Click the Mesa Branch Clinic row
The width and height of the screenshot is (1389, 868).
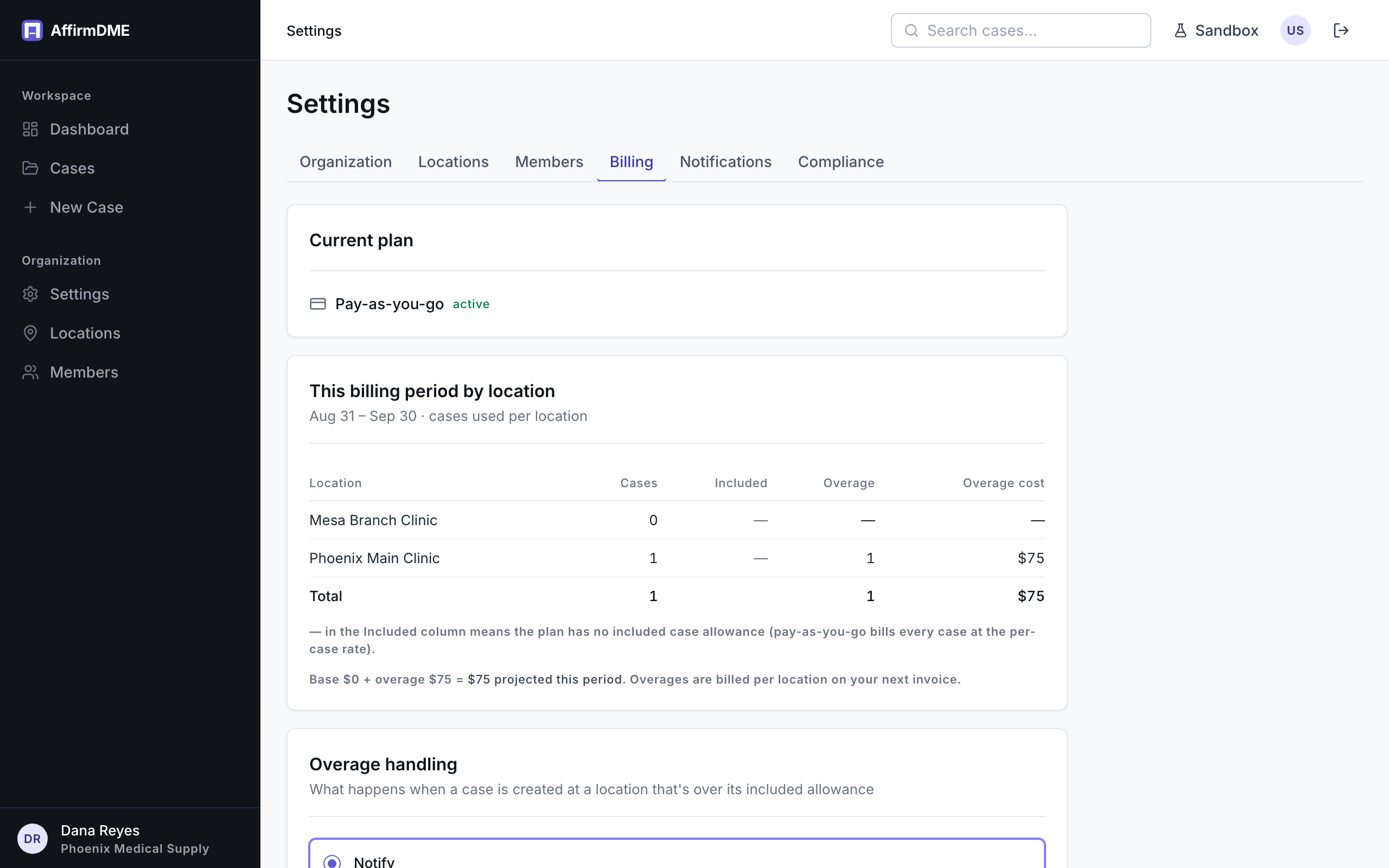[x=677, y=520]
